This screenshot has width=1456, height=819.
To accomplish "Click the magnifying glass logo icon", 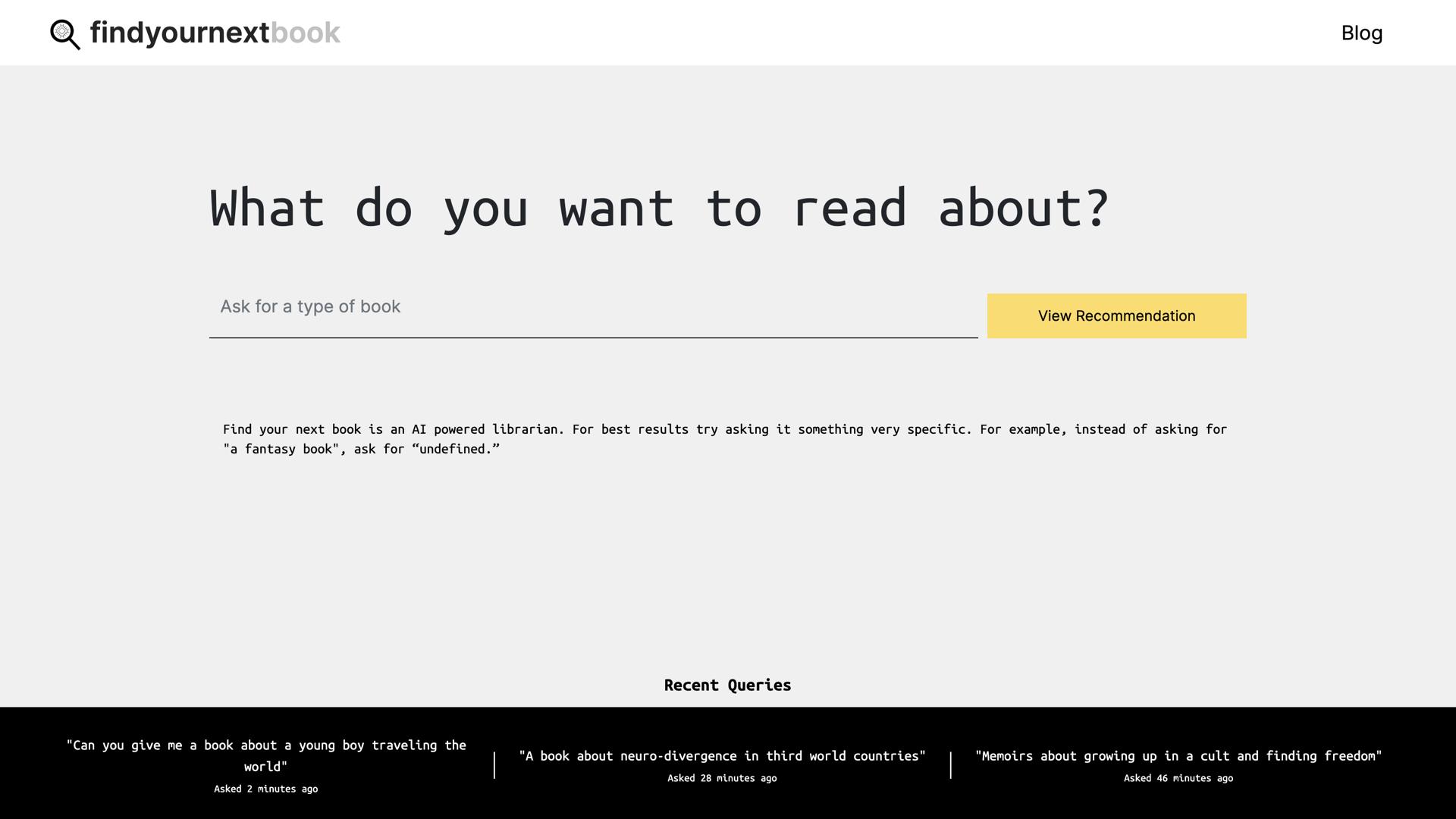I will pyautogui.click(x=66, y=33).
